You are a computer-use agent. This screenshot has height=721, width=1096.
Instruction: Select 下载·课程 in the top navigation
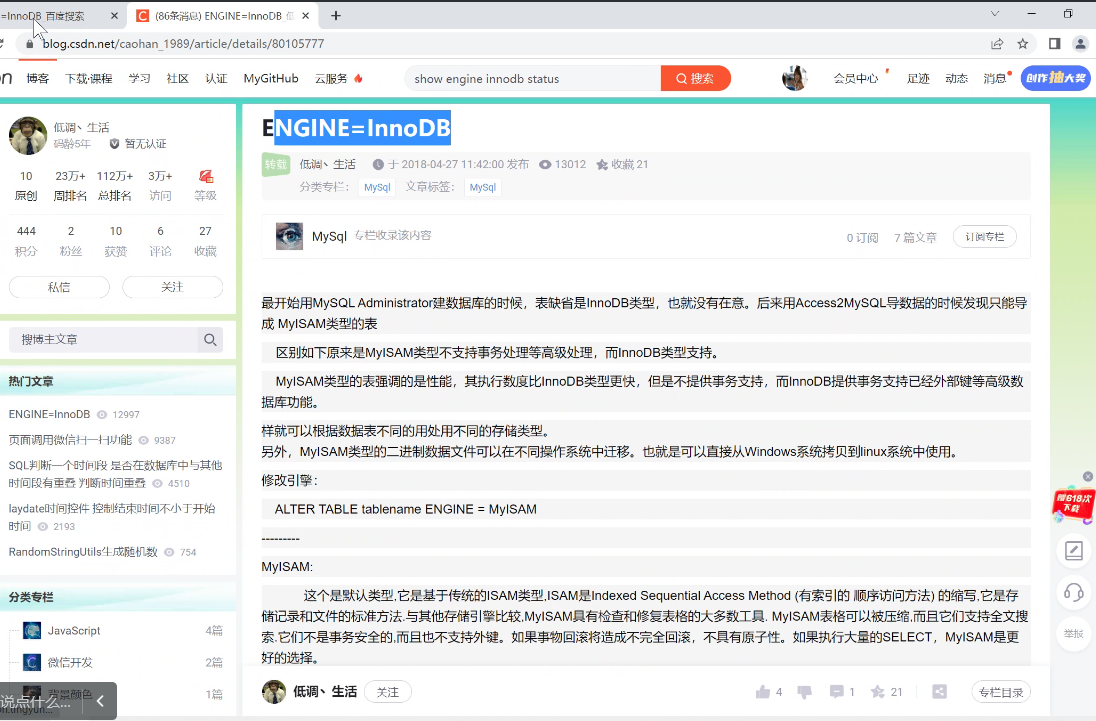tap(88, 77)
